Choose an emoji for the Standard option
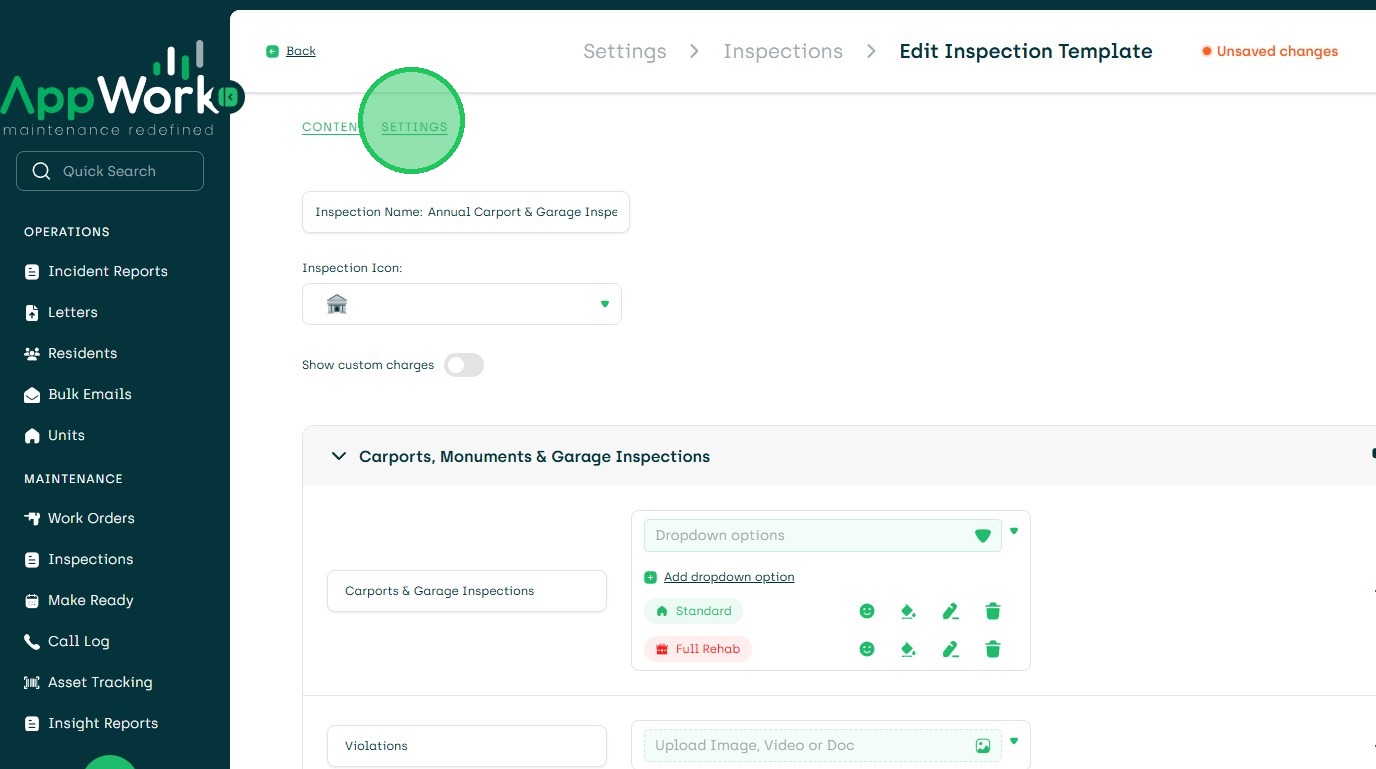This screenshot has height=769, width=1376. tap(867, 611)
